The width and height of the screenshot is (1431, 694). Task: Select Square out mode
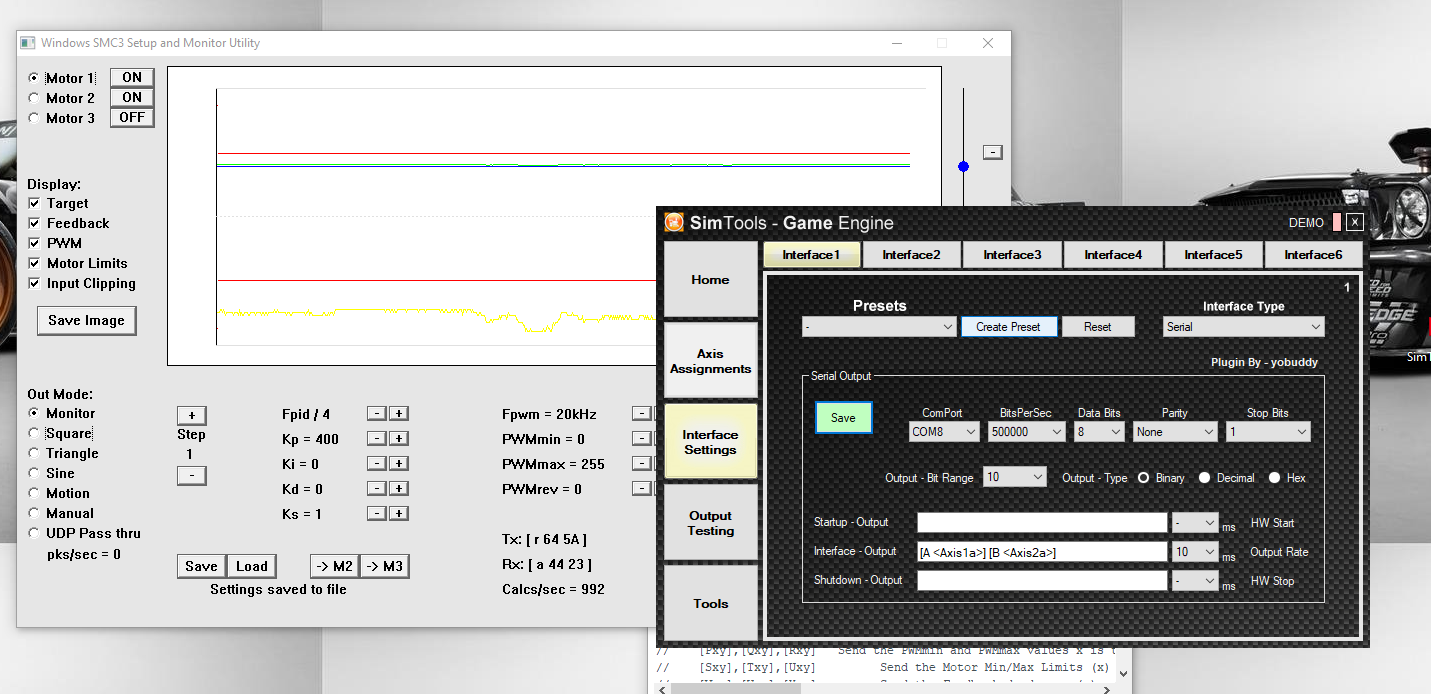click(x=34, y=433)
